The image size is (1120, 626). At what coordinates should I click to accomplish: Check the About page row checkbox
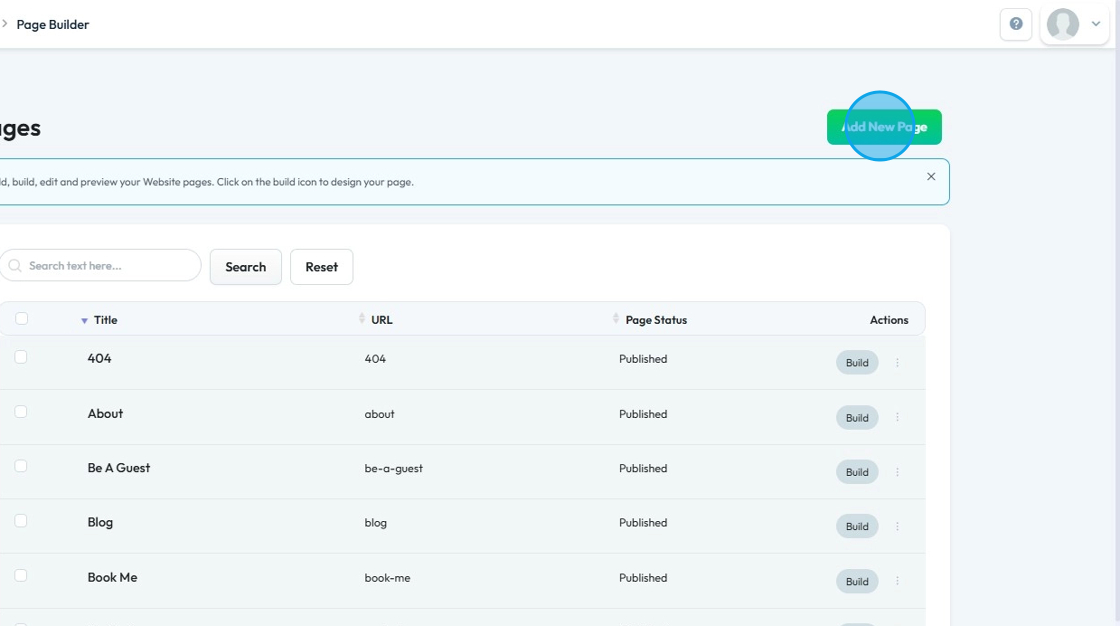21,412
